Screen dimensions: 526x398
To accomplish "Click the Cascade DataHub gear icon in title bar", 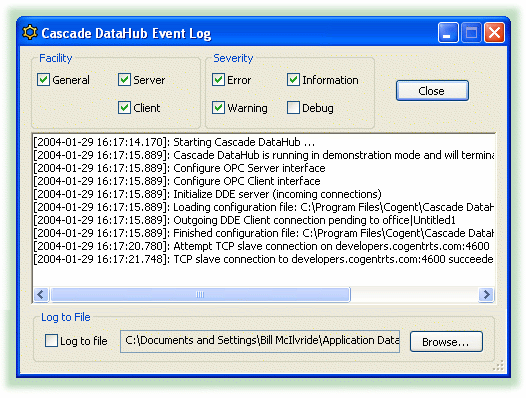I will (x=30, y=33).
